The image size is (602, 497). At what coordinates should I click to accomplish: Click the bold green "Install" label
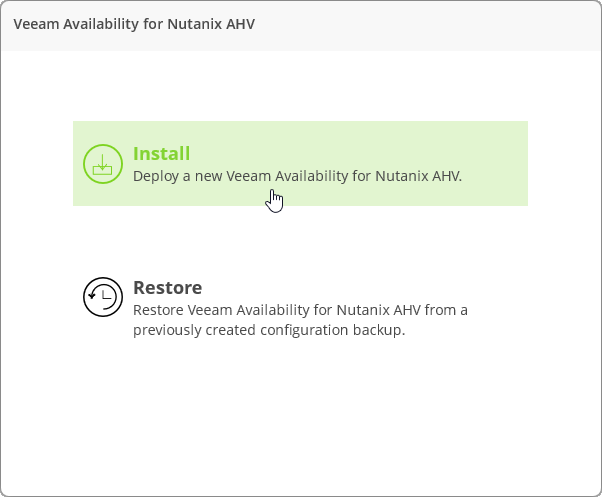click(161, 154)
